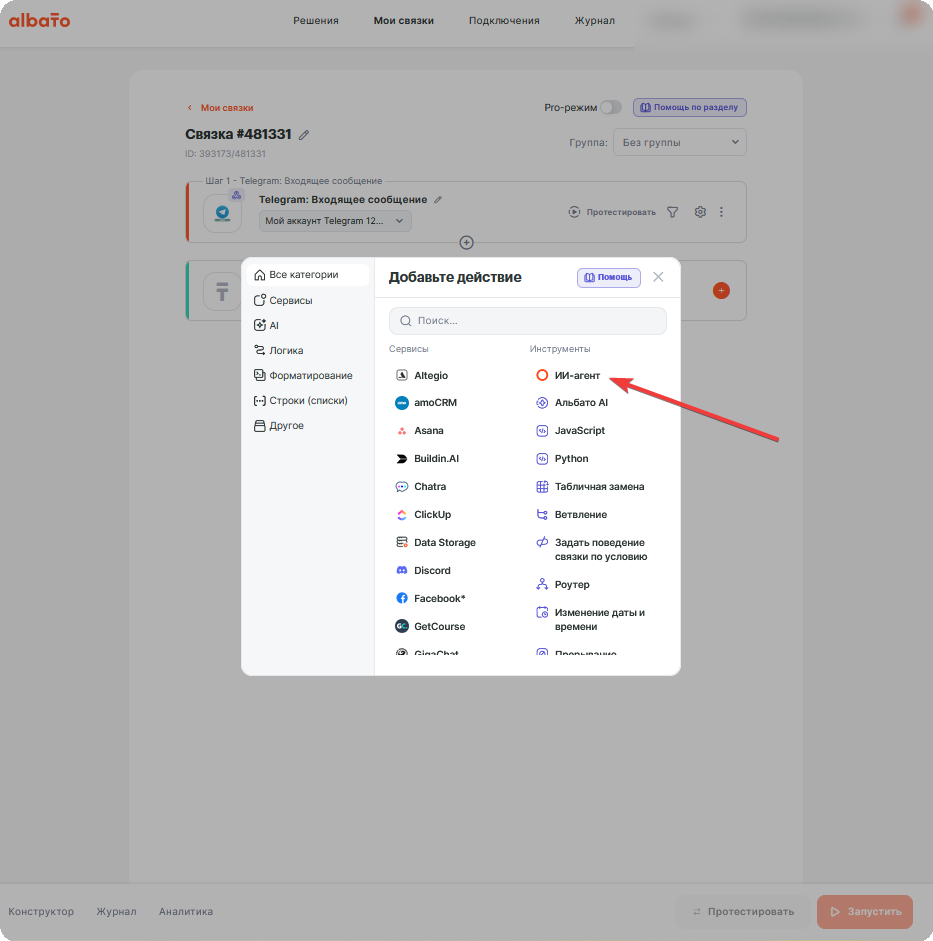Open the three-dot menu on step 1
Image resolution: width=933 pixels, height=941 pixels.
click(721, 212)
